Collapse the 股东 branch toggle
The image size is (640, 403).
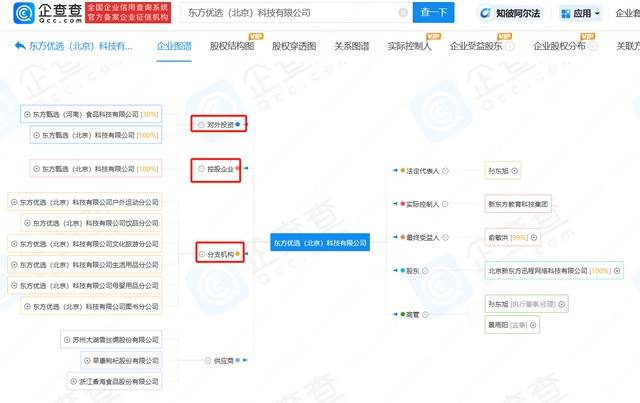click(425, 271)
